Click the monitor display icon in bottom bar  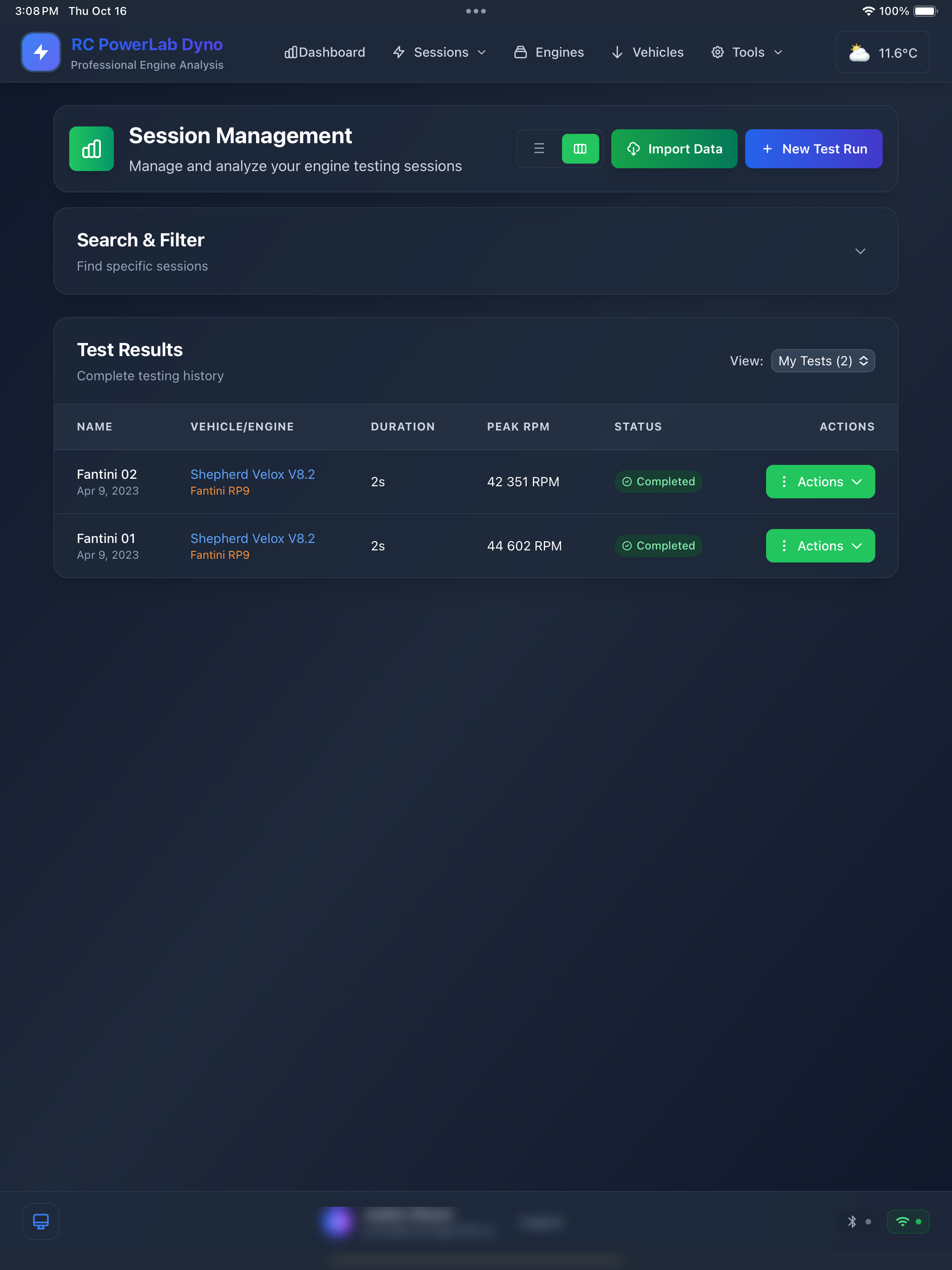pos(41,1222)
